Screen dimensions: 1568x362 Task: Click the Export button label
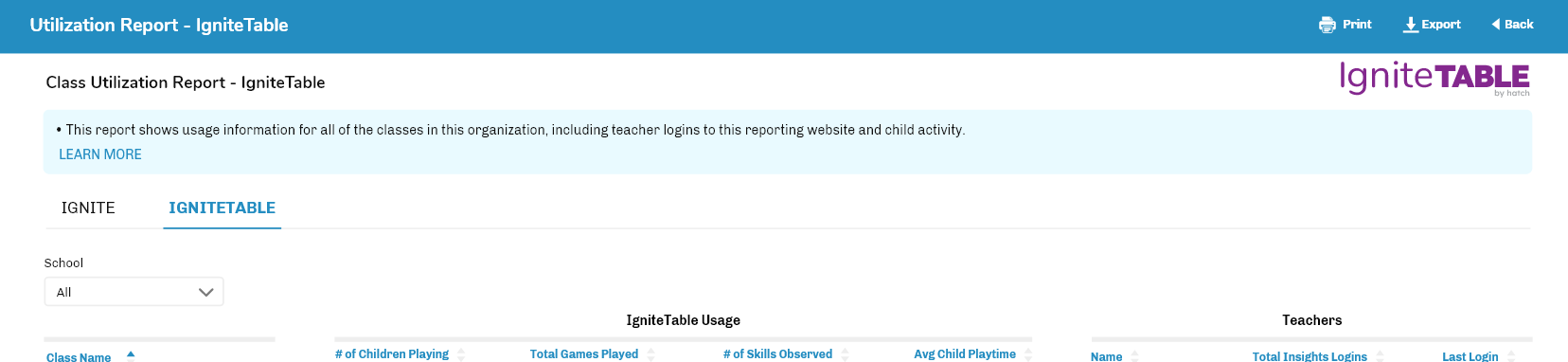[x=1441, y=25]
